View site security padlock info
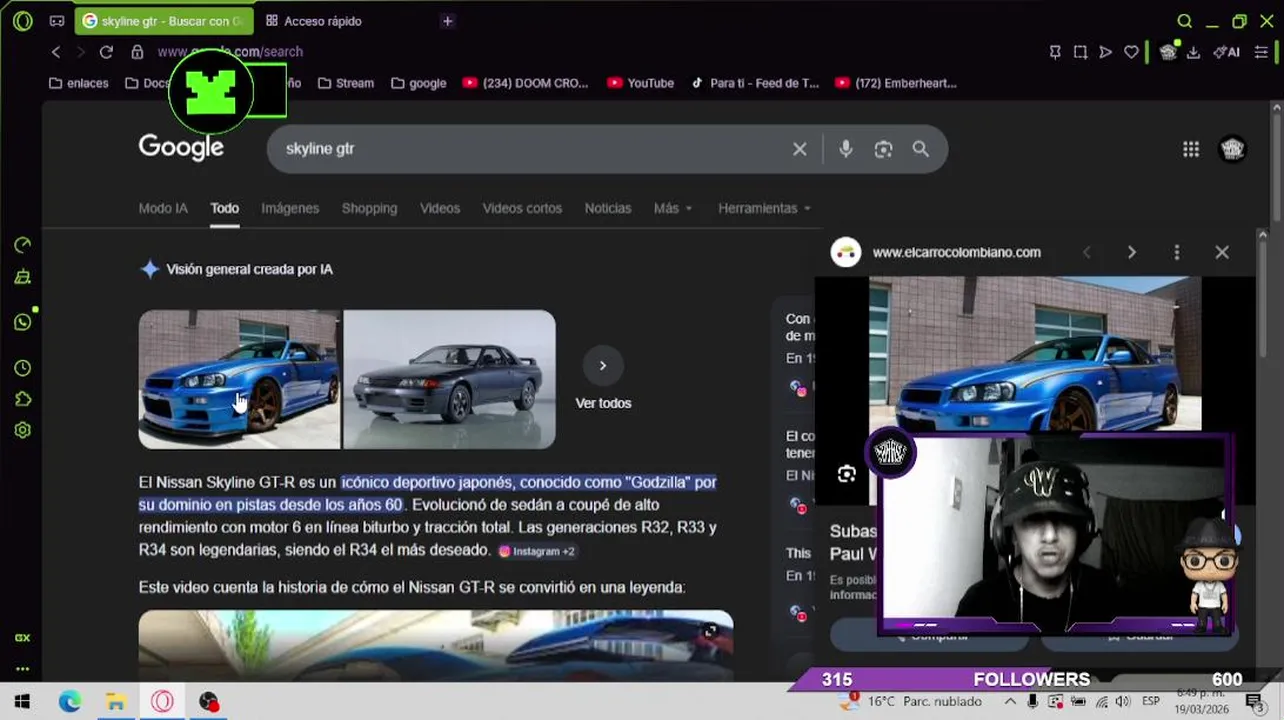The width and height of the screenshot is (1284, 720). (137, 52)
